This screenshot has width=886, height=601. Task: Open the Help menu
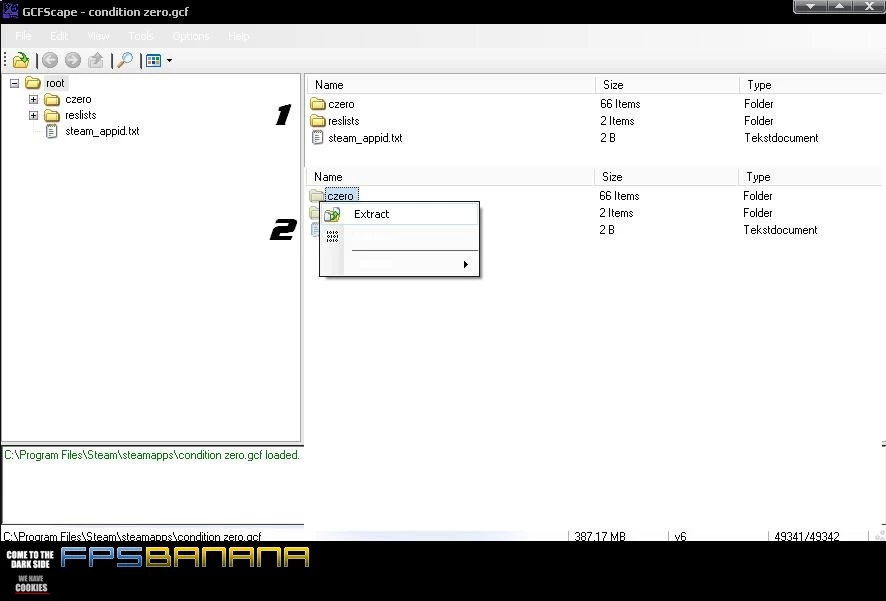click(x=239, y=36)
